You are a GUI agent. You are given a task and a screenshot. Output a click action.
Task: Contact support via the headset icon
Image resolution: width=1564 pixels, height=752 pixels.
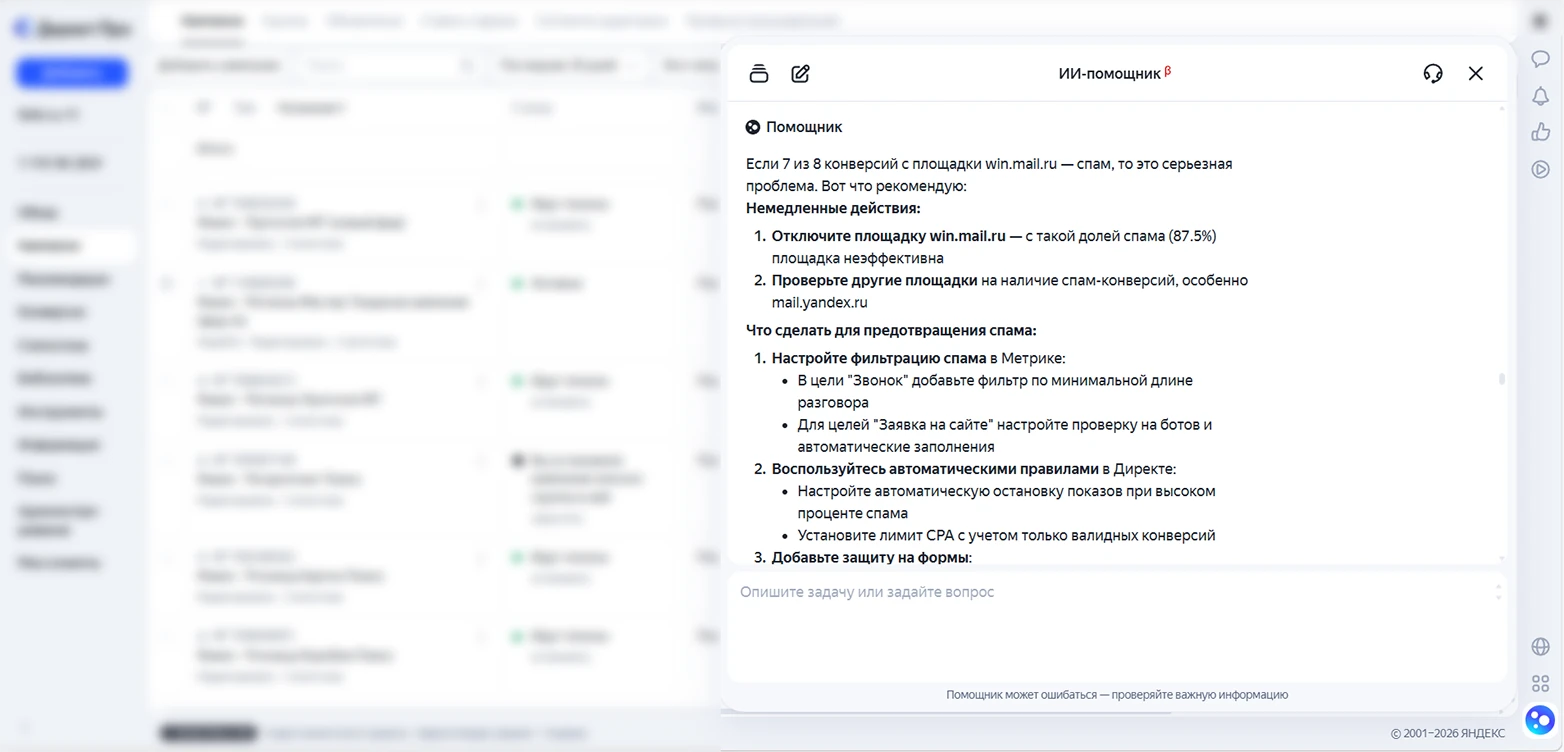1433,73
